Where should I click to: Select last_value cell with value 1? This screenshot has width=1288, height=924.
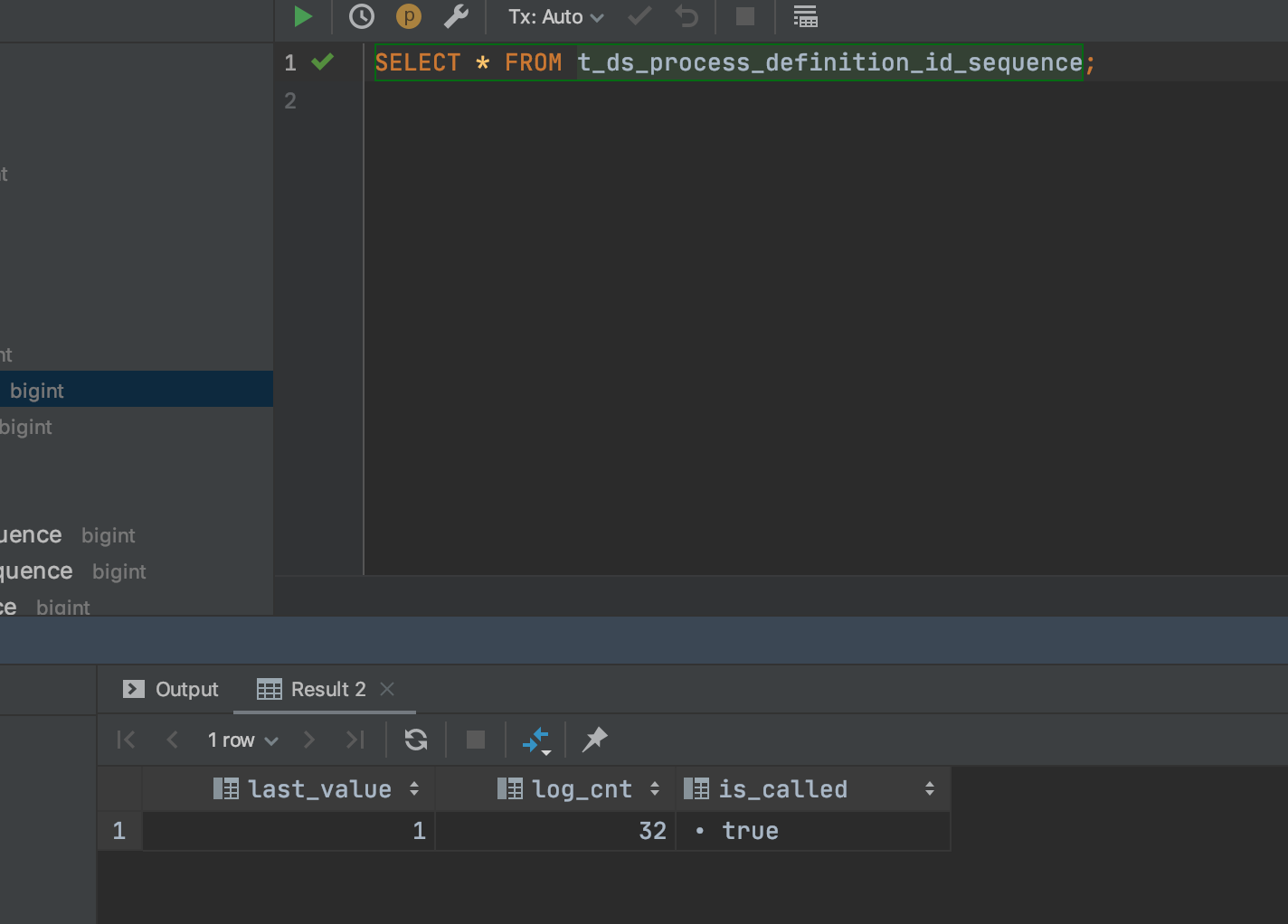click(x=289, y=831)
